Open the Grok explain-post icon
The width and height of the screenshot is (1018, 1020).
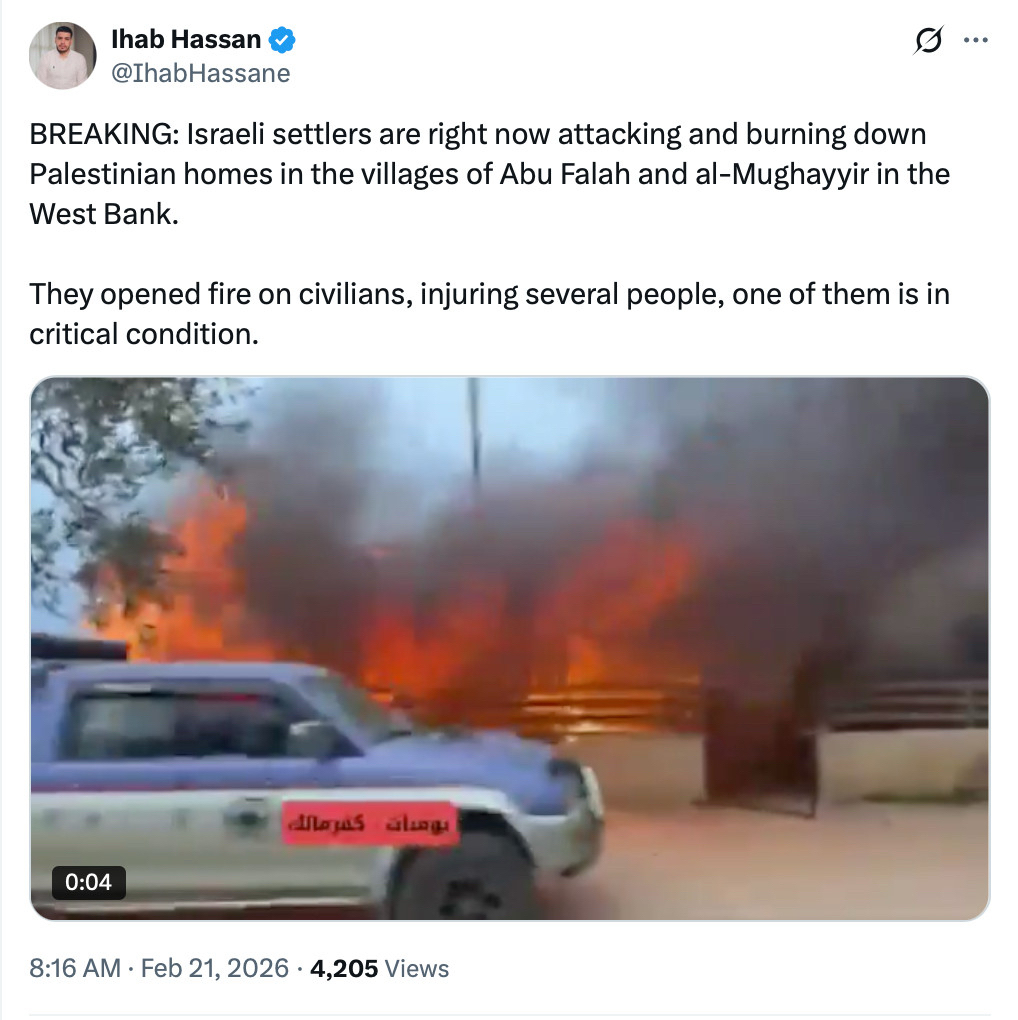coord(928,40)
